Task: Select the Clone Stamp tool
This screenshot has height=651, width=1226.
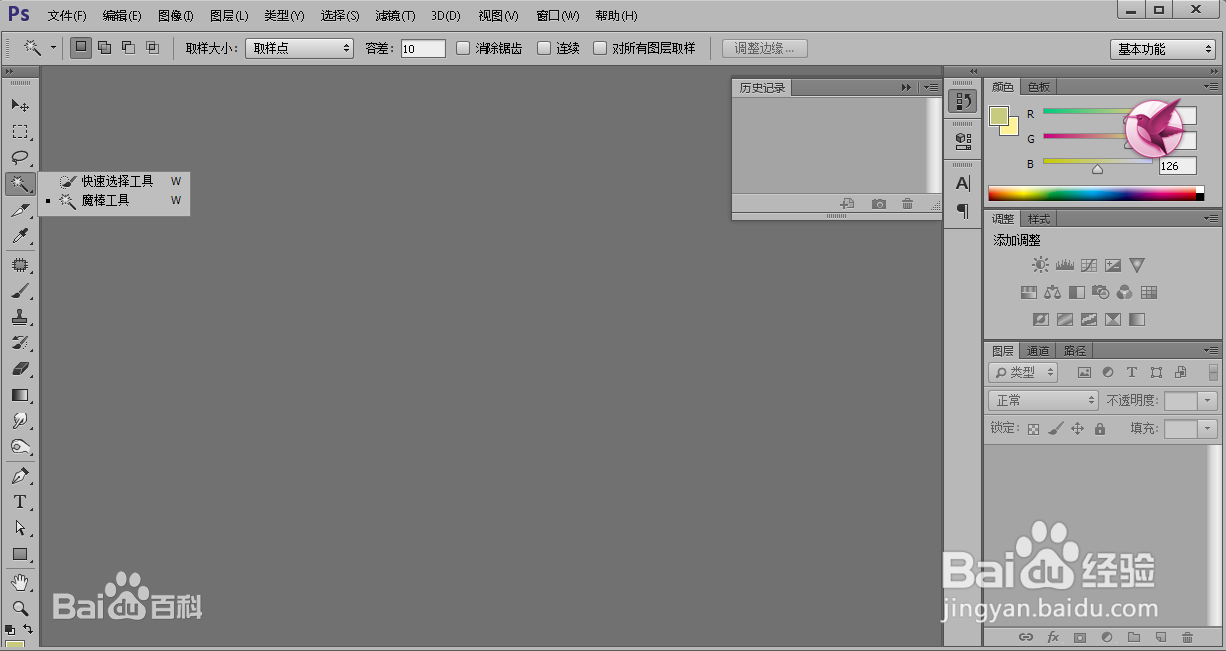Action: (20, 317)
